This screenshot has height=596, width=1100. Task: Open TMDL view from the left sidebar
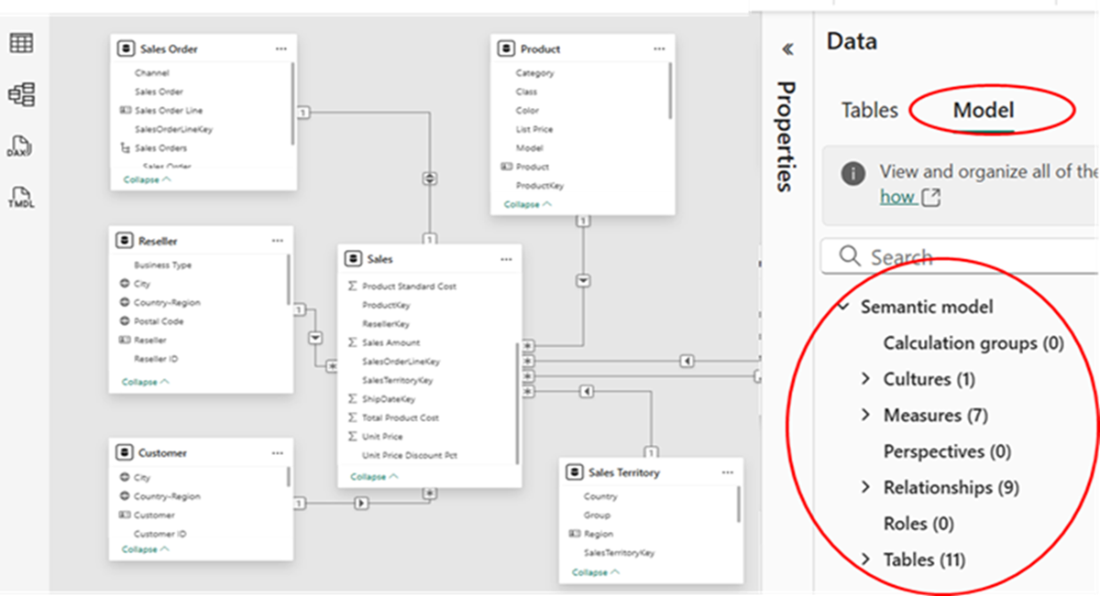coord(21,196)
